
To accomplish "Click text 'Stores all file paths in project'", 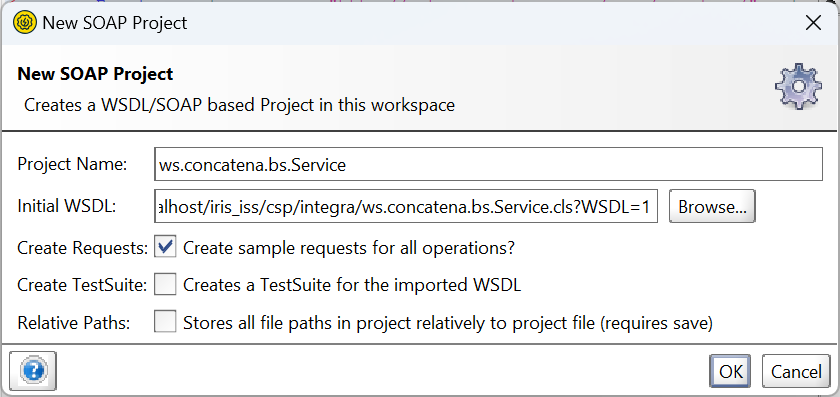I will 297,323.
